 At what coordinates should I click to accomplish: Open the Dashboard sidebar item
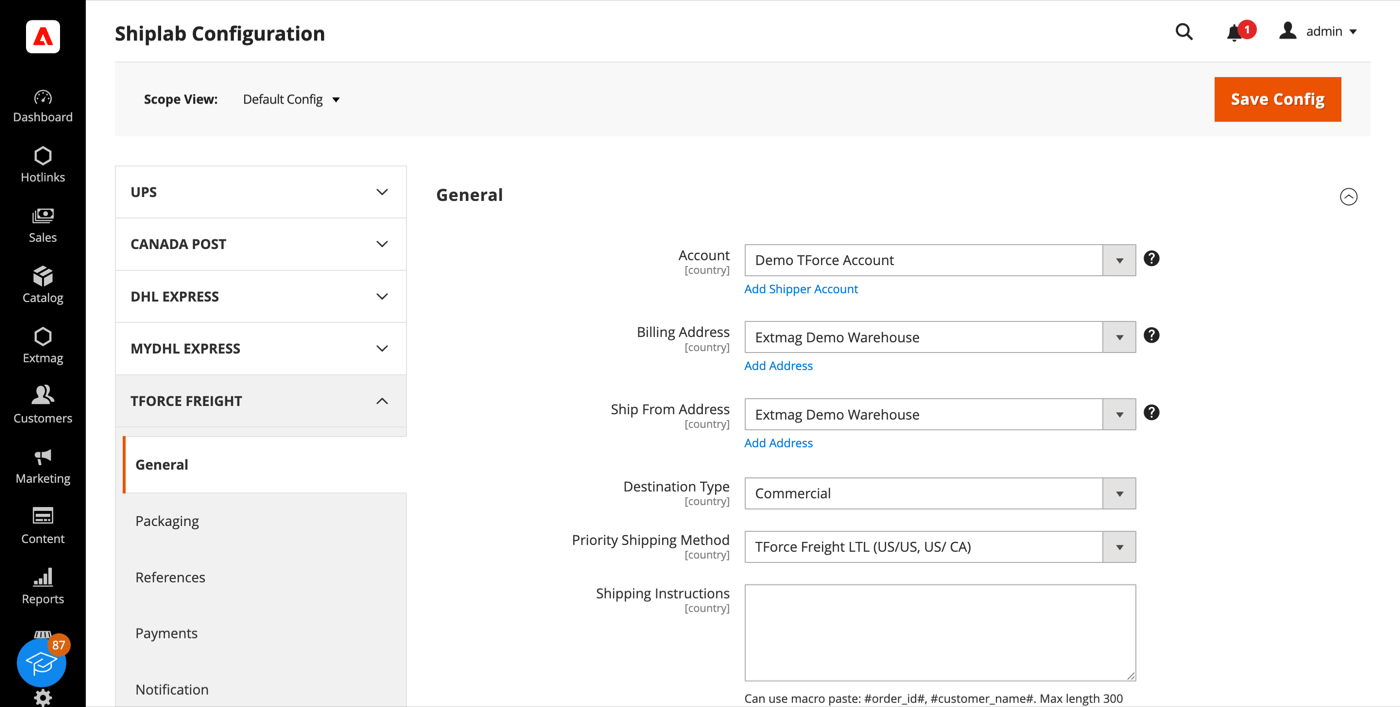[x=43, y=106]
